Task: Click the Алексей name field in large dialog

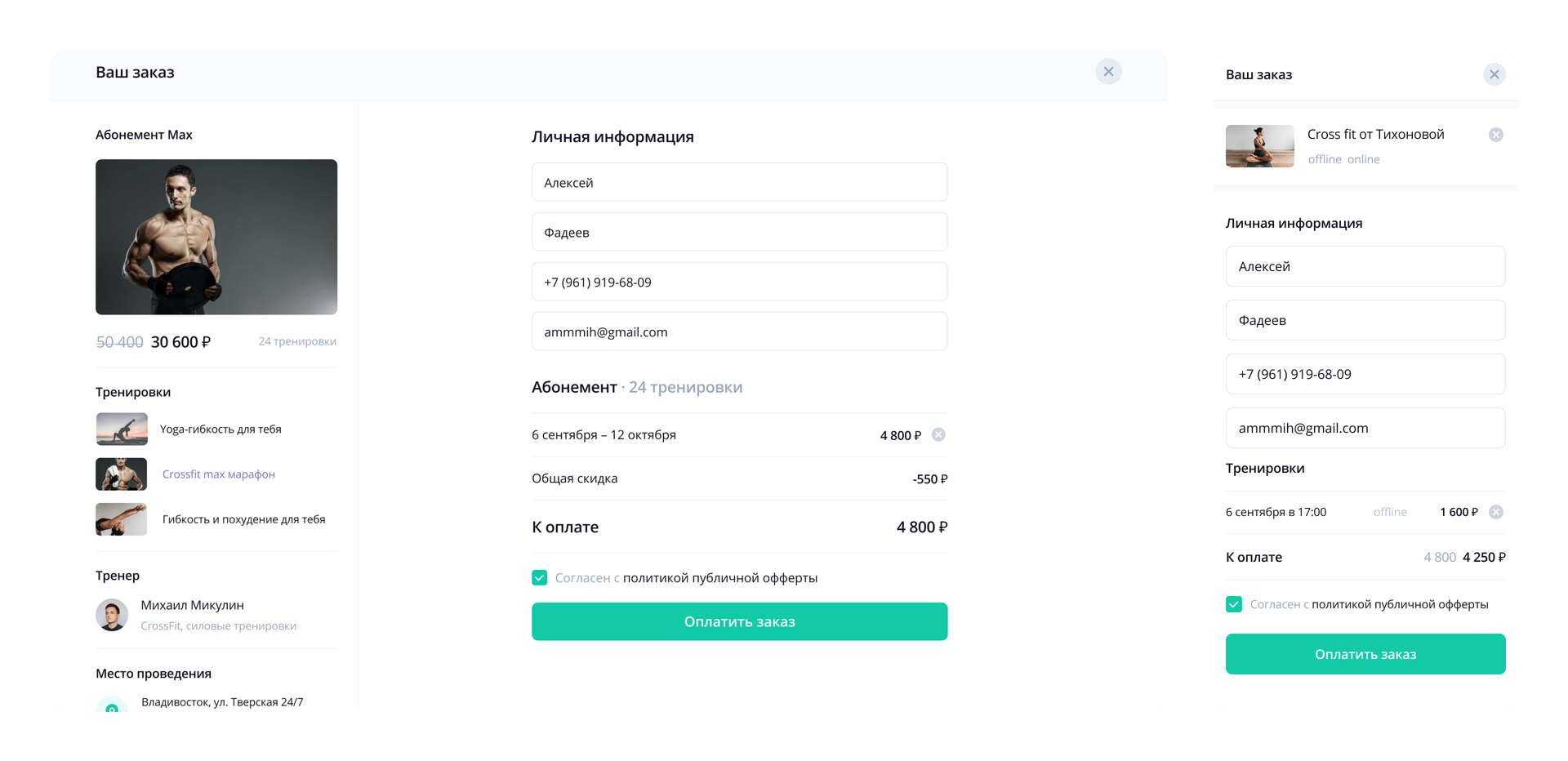Action: (739, 182)
